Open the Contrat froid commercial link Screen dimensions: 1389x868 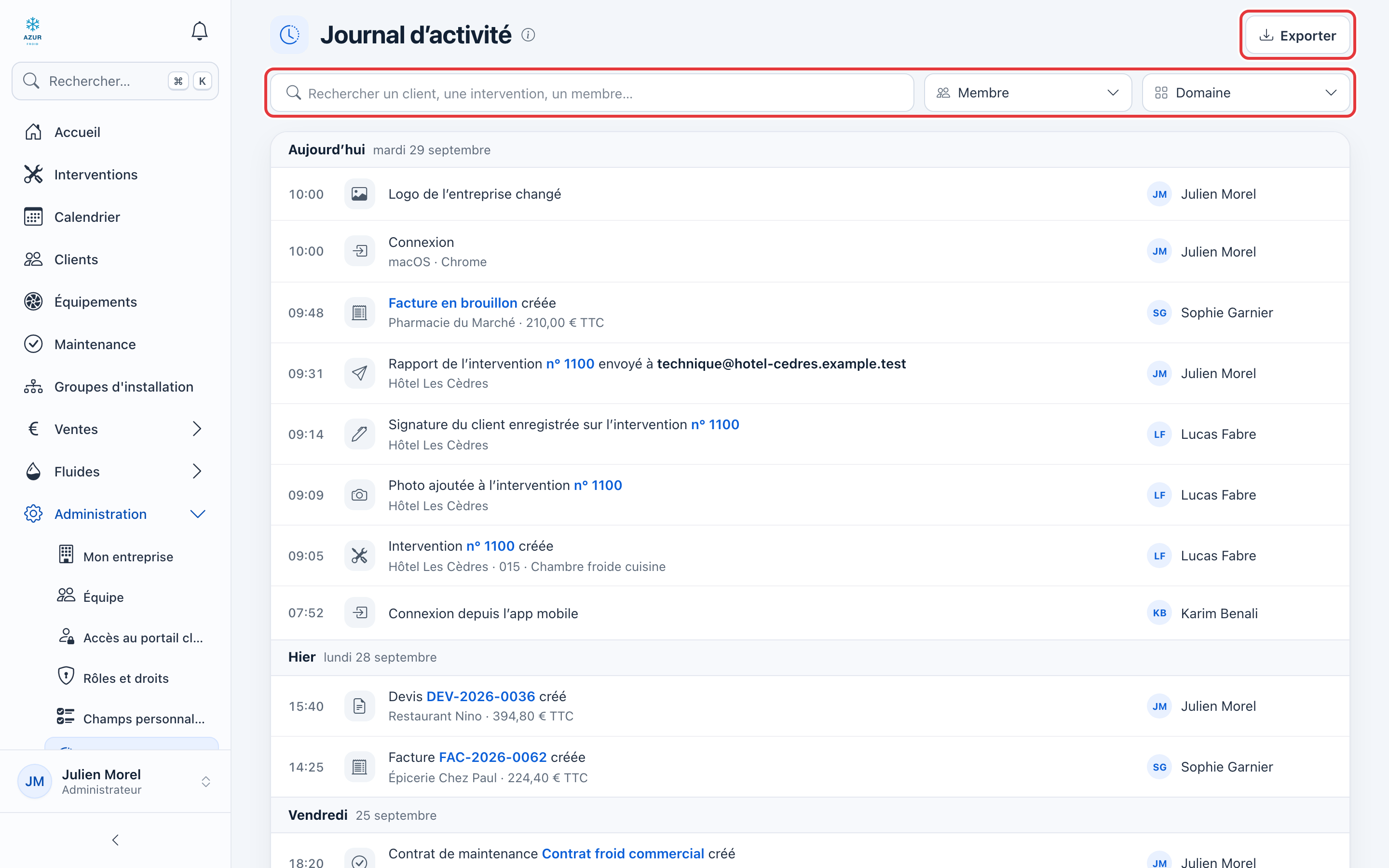coord(623,854)
